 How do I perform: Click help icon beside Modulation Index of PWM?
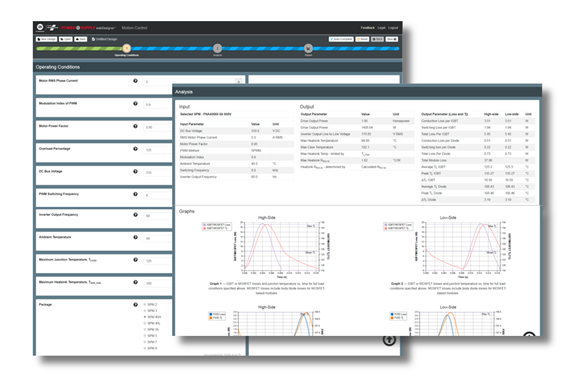[x=135, y=104]
